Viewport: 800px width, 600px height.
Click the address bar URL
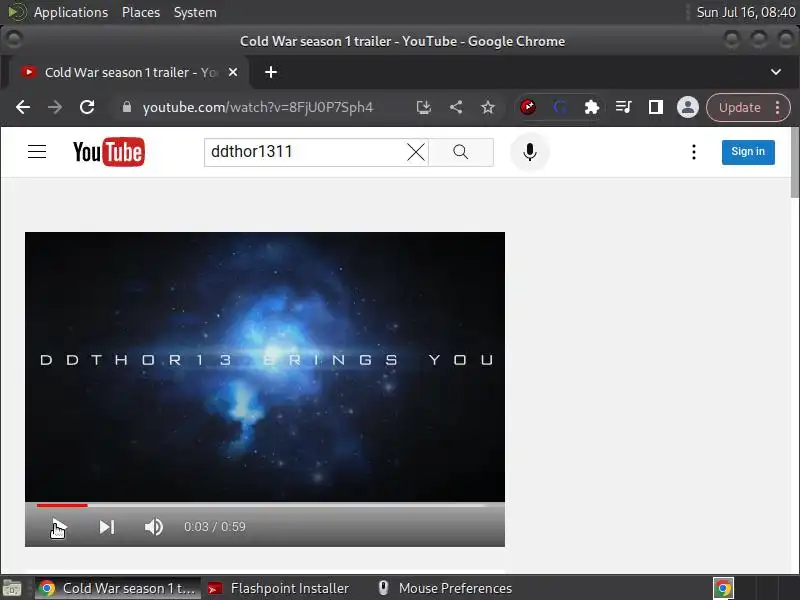point(258,108)
